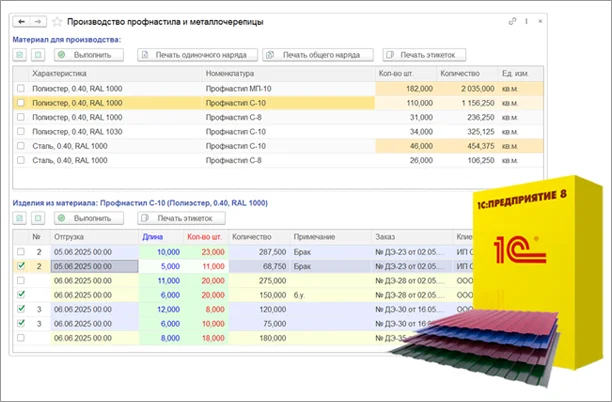This screenshot has height=402, width=612.
Task: Tick checkbox for Профнастил МП-10 row
Action: 21,89
